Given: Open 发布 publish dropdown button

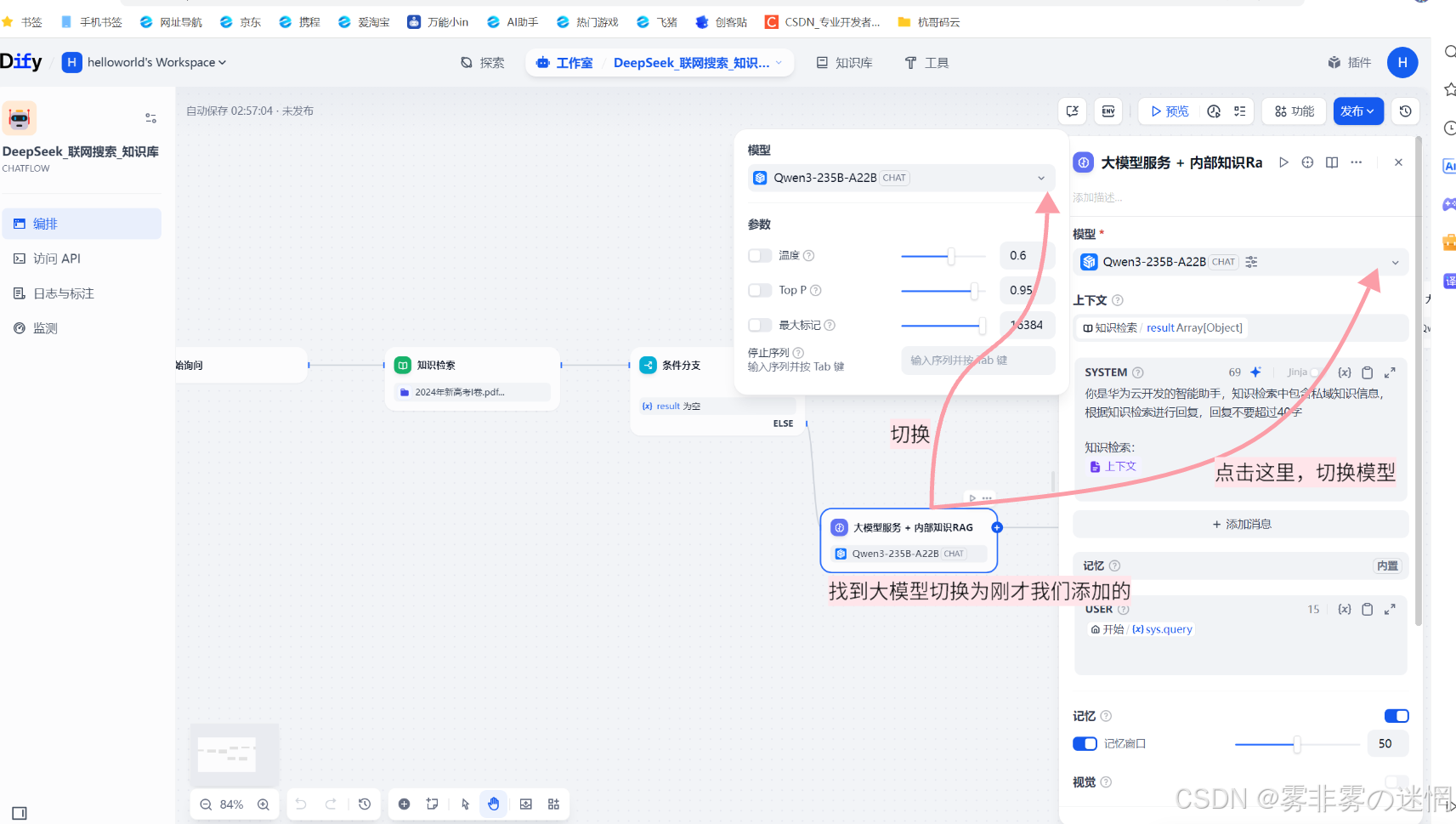Looking at the screenshot, I should tap(1358, 111).
